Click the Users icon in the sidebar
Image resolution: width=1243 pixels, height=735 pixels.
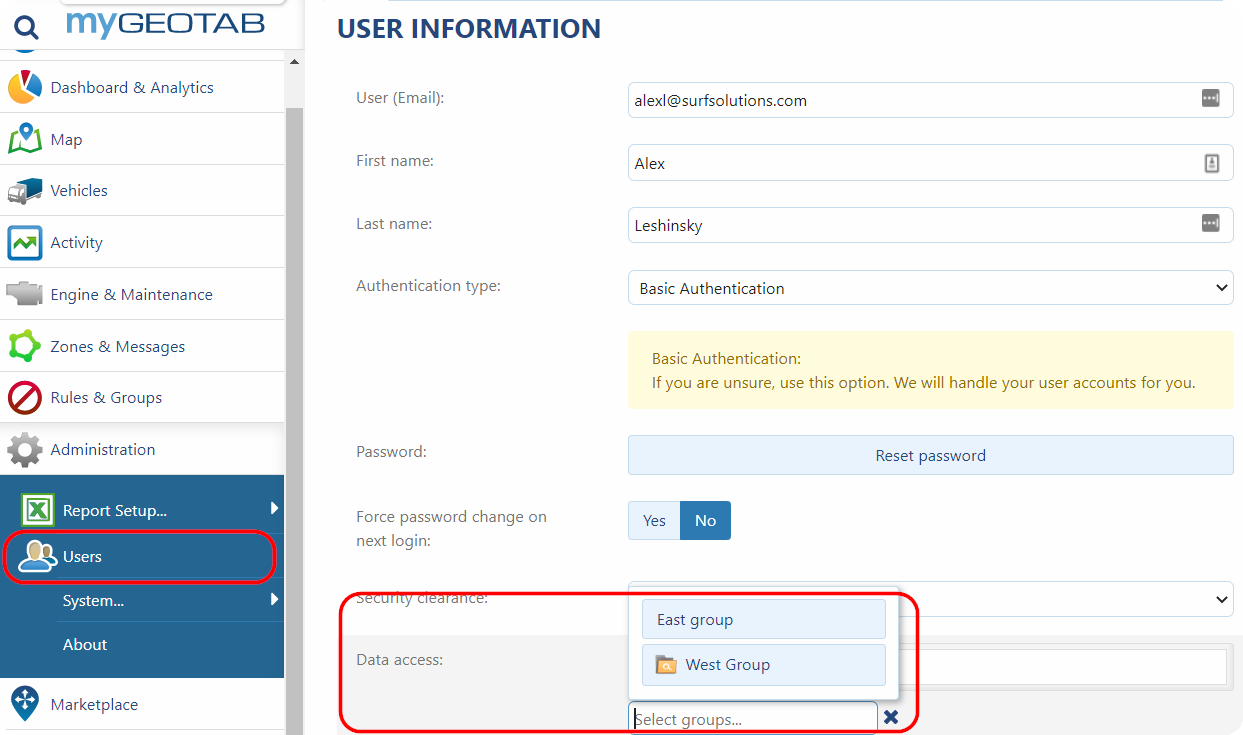coord(35,557)
